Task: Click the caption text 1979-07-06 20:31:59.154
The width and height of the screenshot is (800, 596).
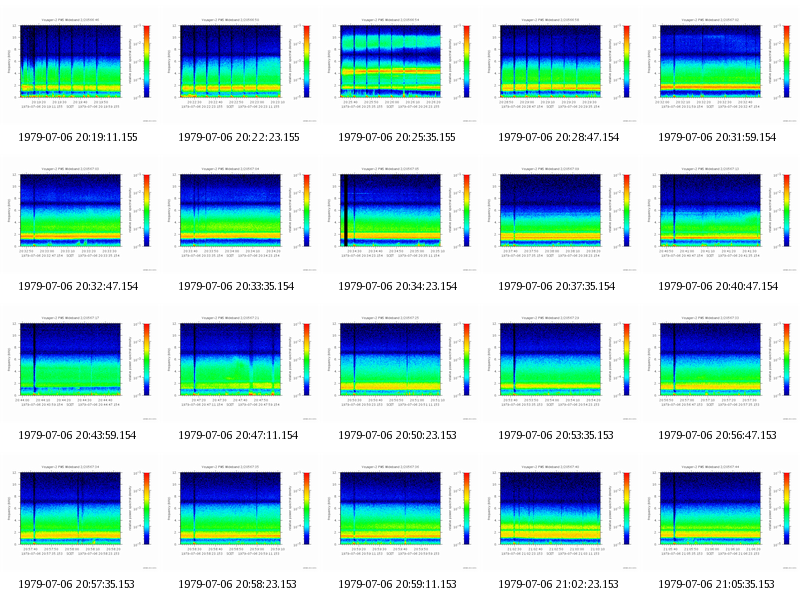Action: [717, 137]
